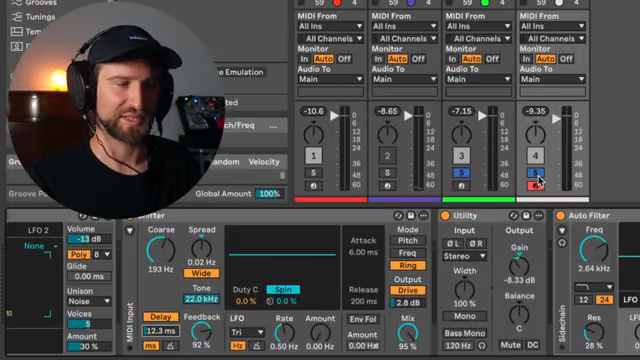Expand the Auto Filter Sidechain triangle toggle
The height and width of the screenshot is (360, 640).
click(x=562, y=231)
